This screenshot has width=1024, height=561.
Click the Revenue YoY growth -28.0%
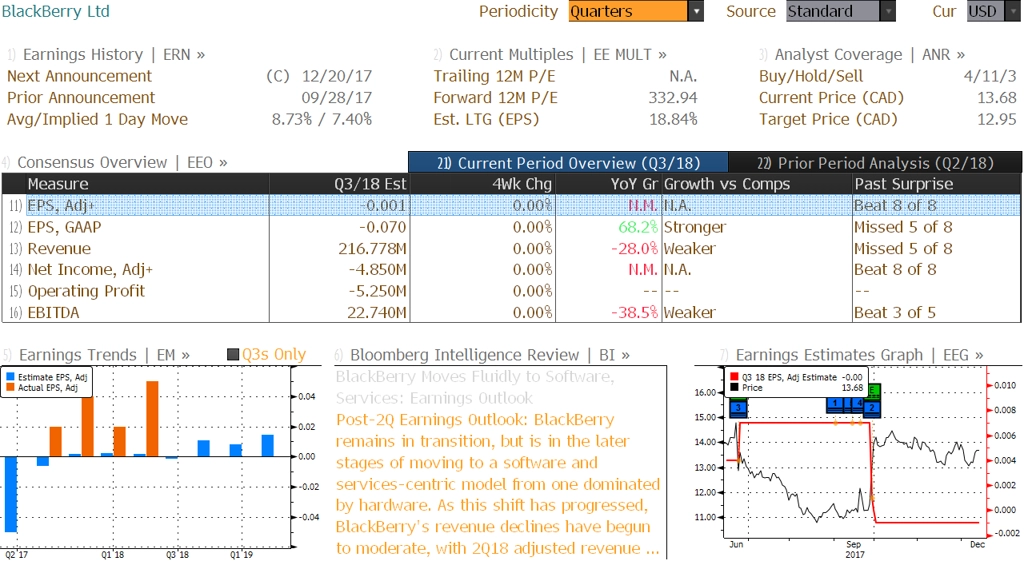tap(634, 249)
